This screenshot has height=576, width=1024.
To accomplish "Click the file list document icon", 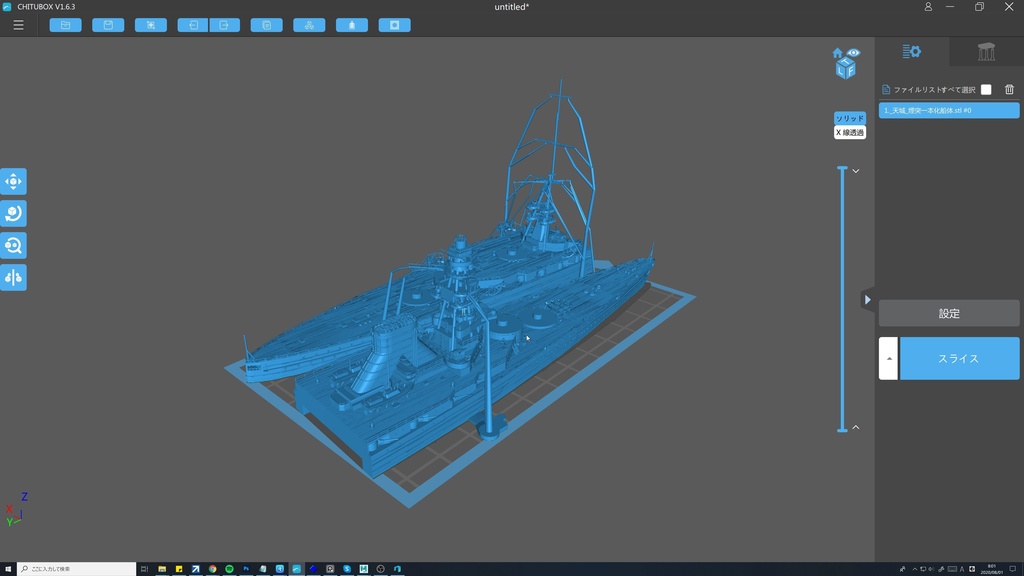I will (886, 89).
